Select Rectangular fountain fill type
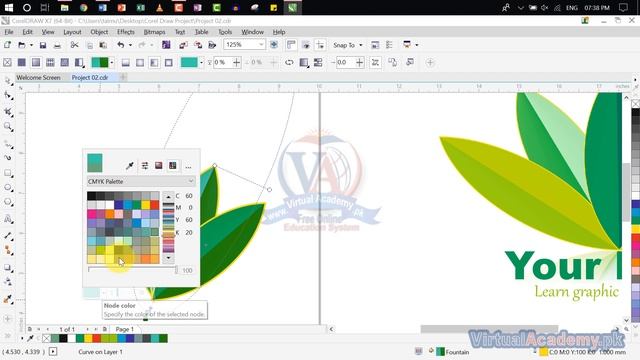 coord(169,62)
